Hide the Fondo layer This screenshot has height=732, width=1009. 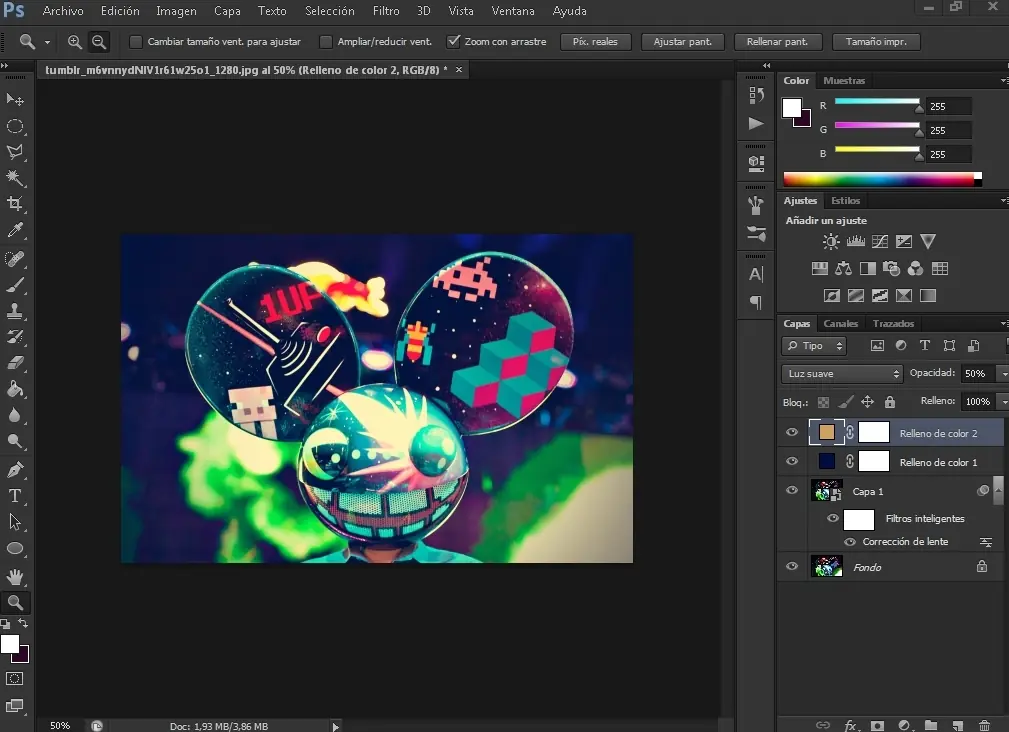point(792,567)
